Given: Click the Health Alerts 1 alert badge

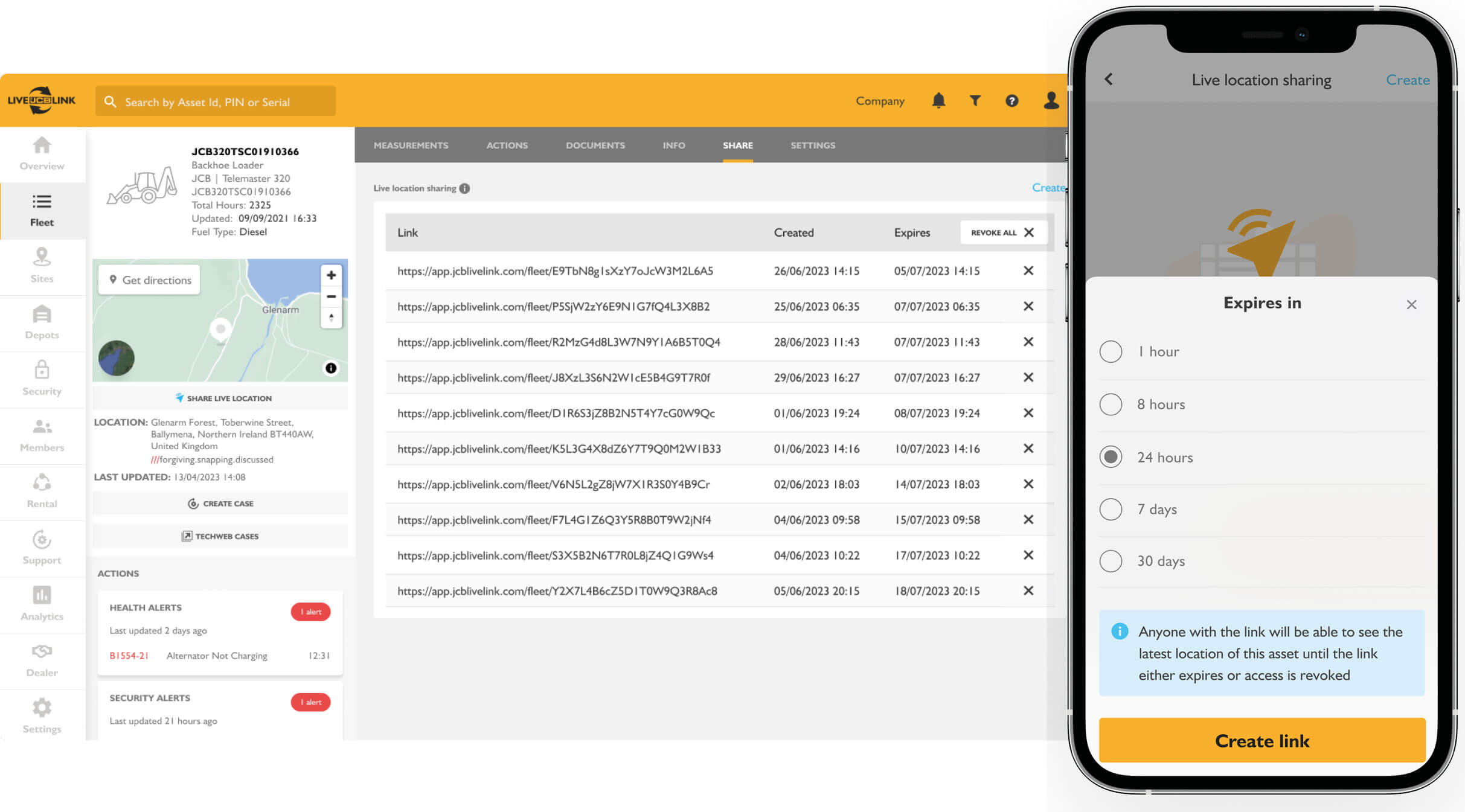Looking at the screenshot, I should [x=310, y=612].
